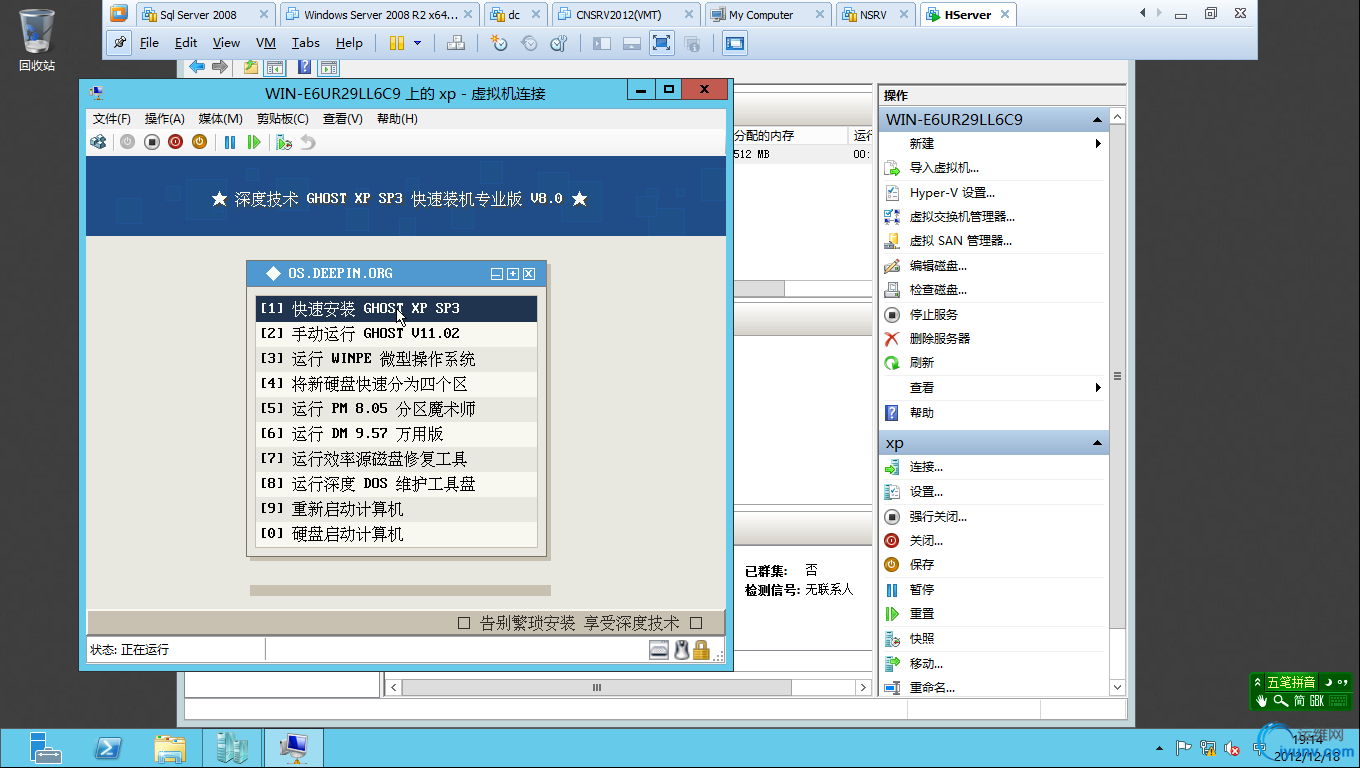Open the Recycle Bin (回收站) desktop icon

37,40
